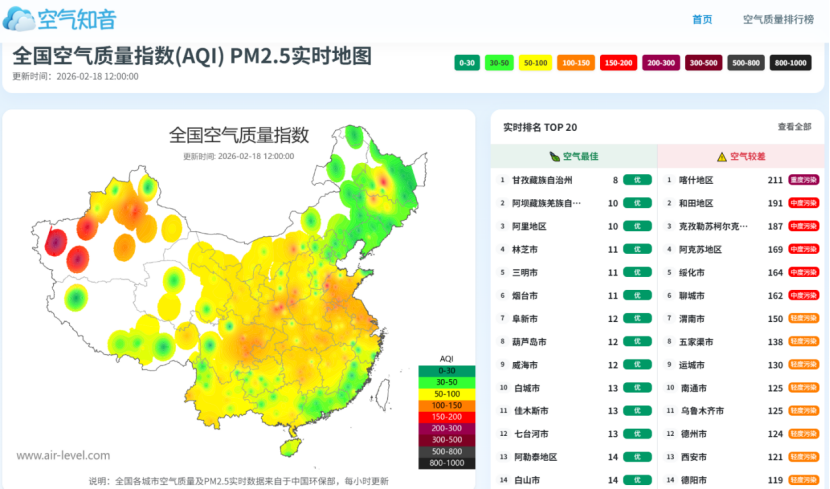Open 德州市 in the worst air list

pos(693,434)
